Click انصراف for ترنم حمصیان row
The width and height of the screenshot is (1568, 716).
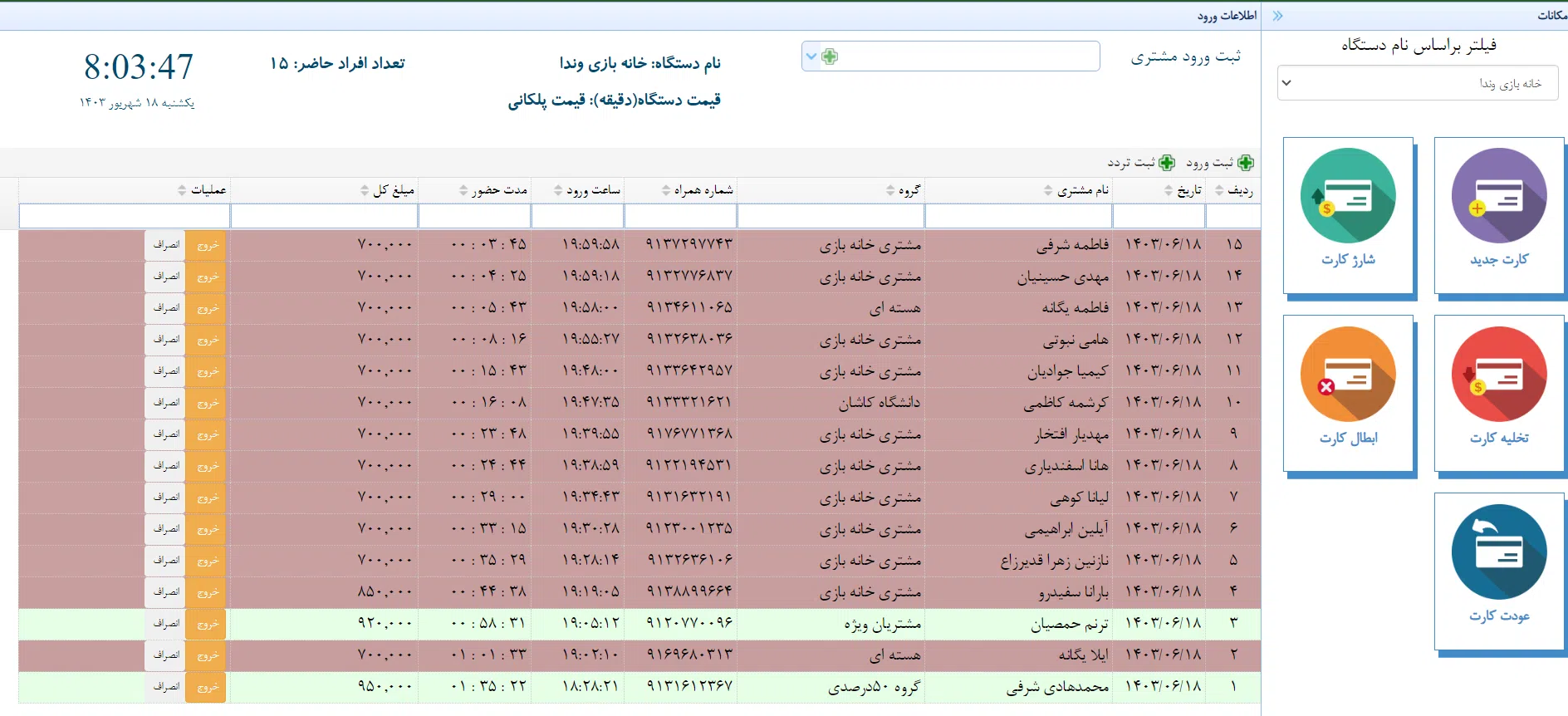coord(165,624)
